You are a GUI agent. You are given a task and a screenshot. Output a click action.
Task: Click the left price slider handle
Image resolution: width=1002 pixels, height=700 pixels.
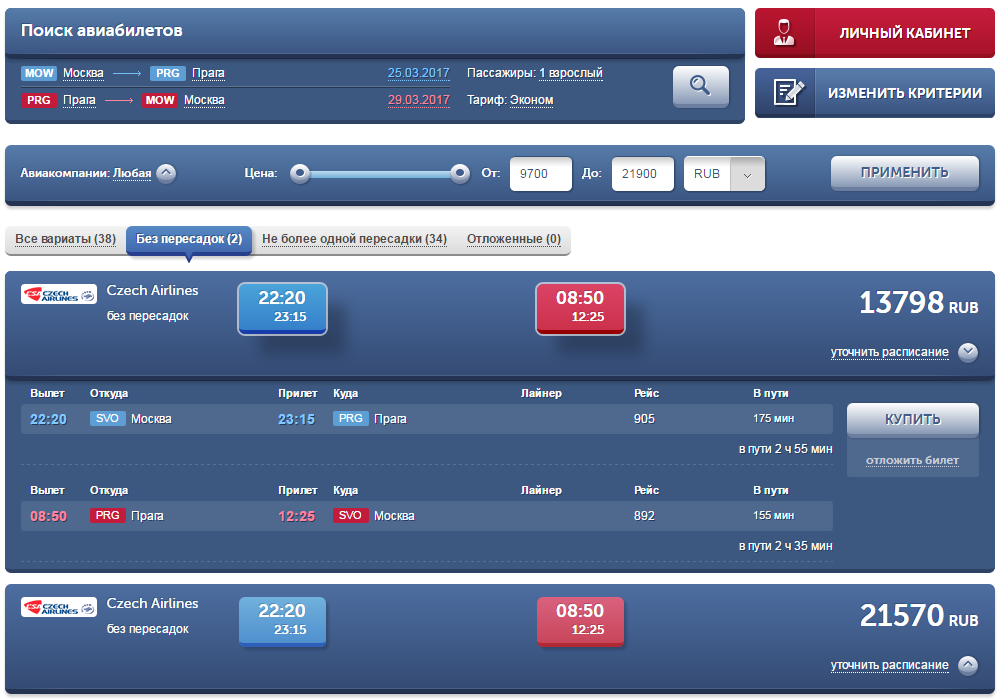click(299, 173)
